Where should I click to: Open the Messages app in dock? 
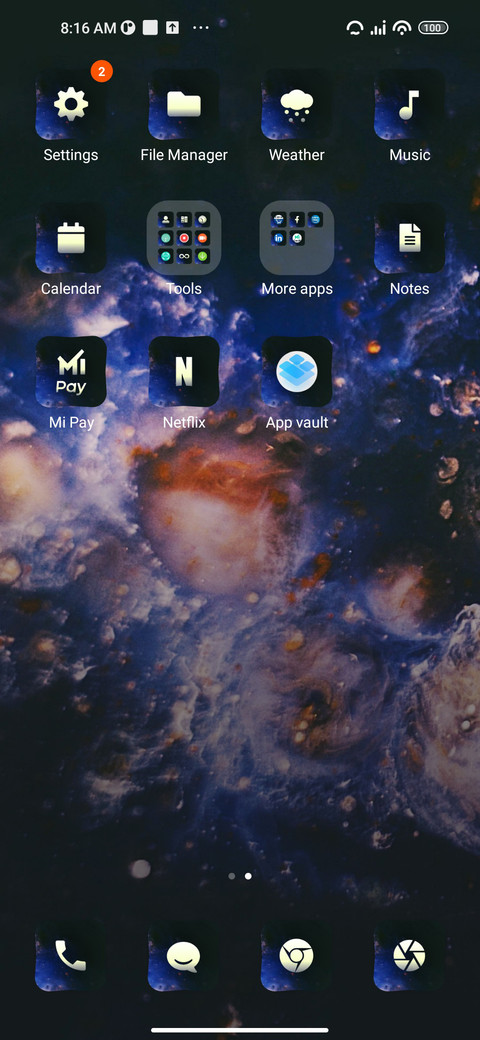tap(184, 956)
